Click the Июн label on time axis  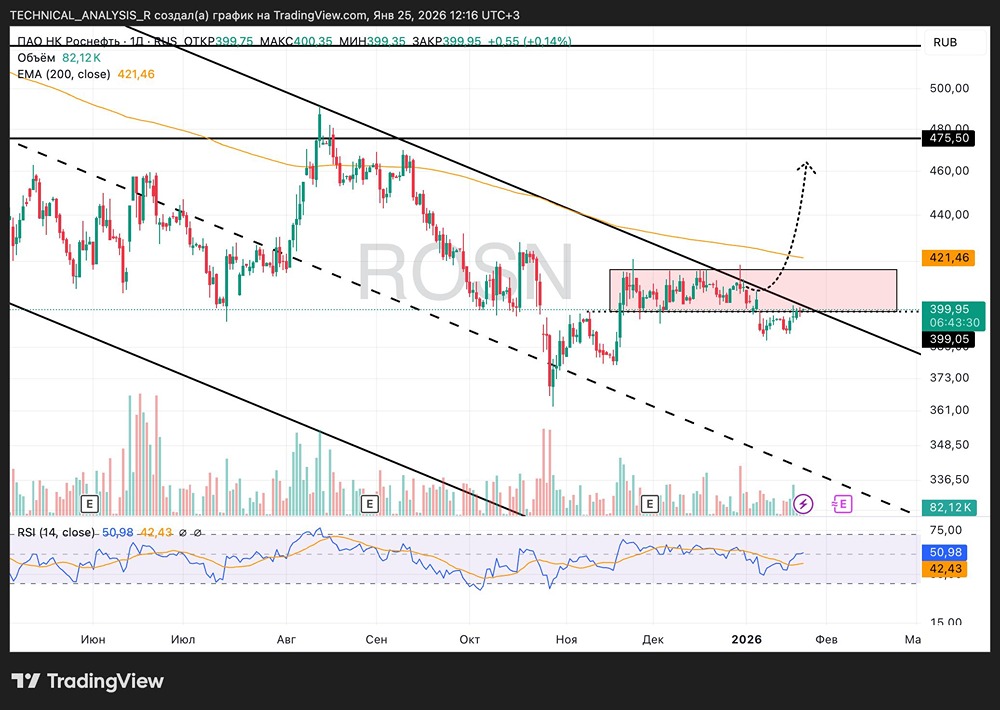93,639
